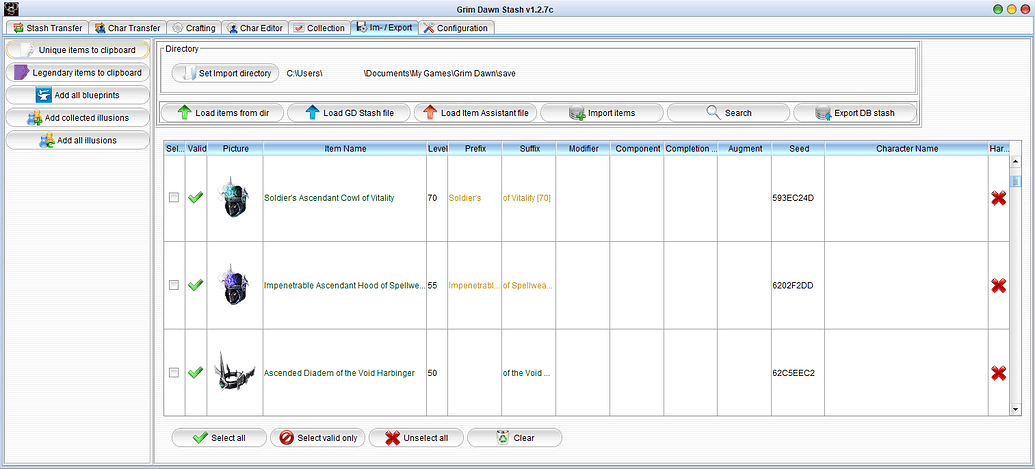Sort by the Character Name column header
Viewport: 1035px width, 469px height.
pos(907,149)
